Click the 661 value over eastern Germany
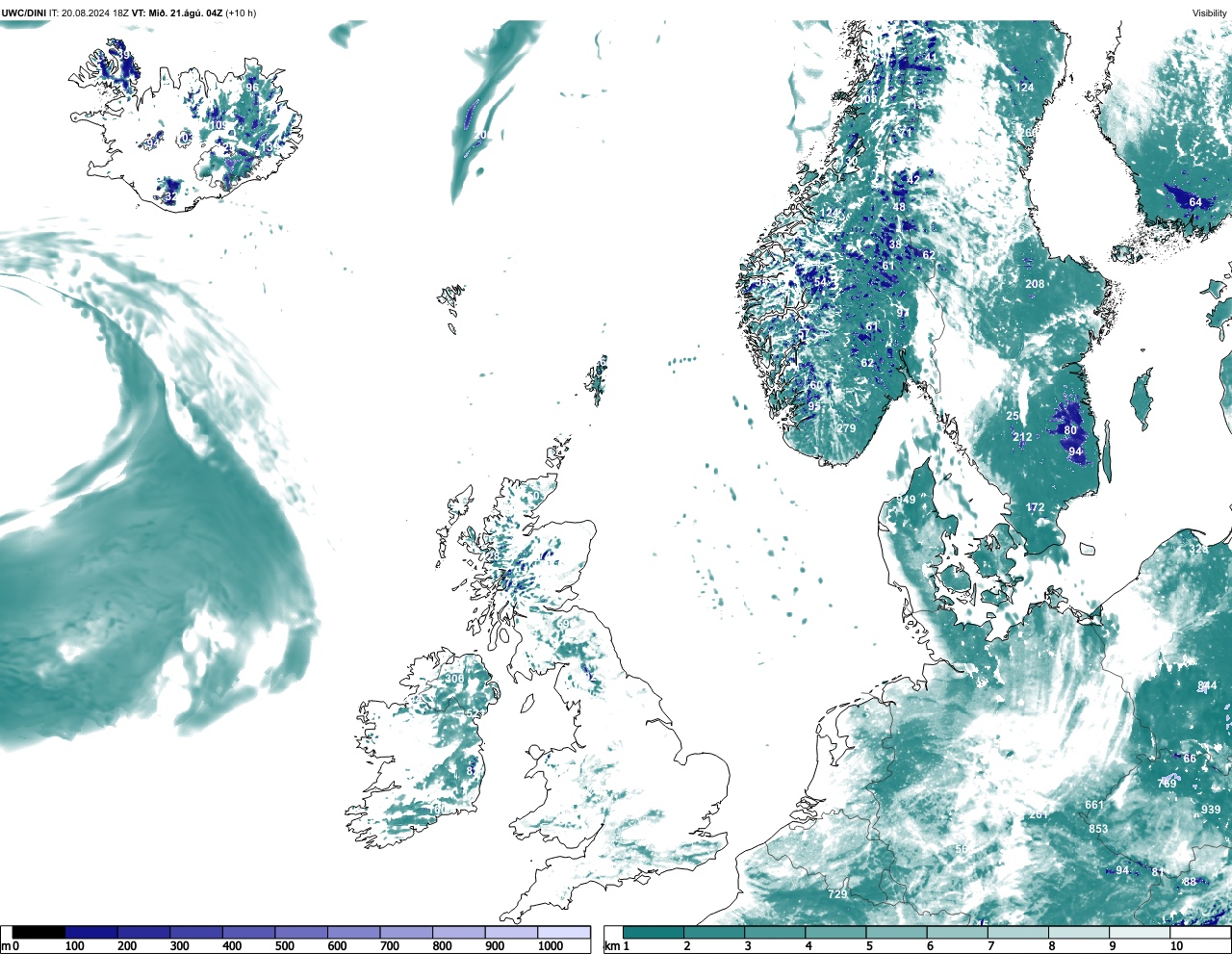1232x954 pixels. coord(1094,805)
